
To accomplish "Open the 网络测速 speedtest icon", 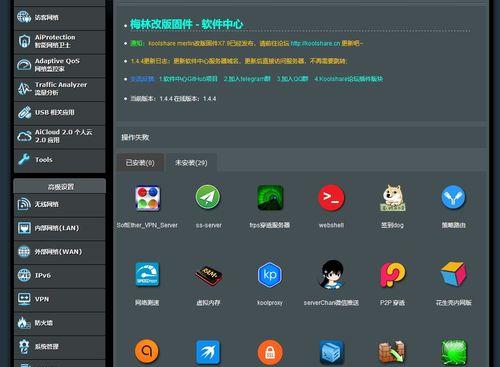I will pos(147,275).
